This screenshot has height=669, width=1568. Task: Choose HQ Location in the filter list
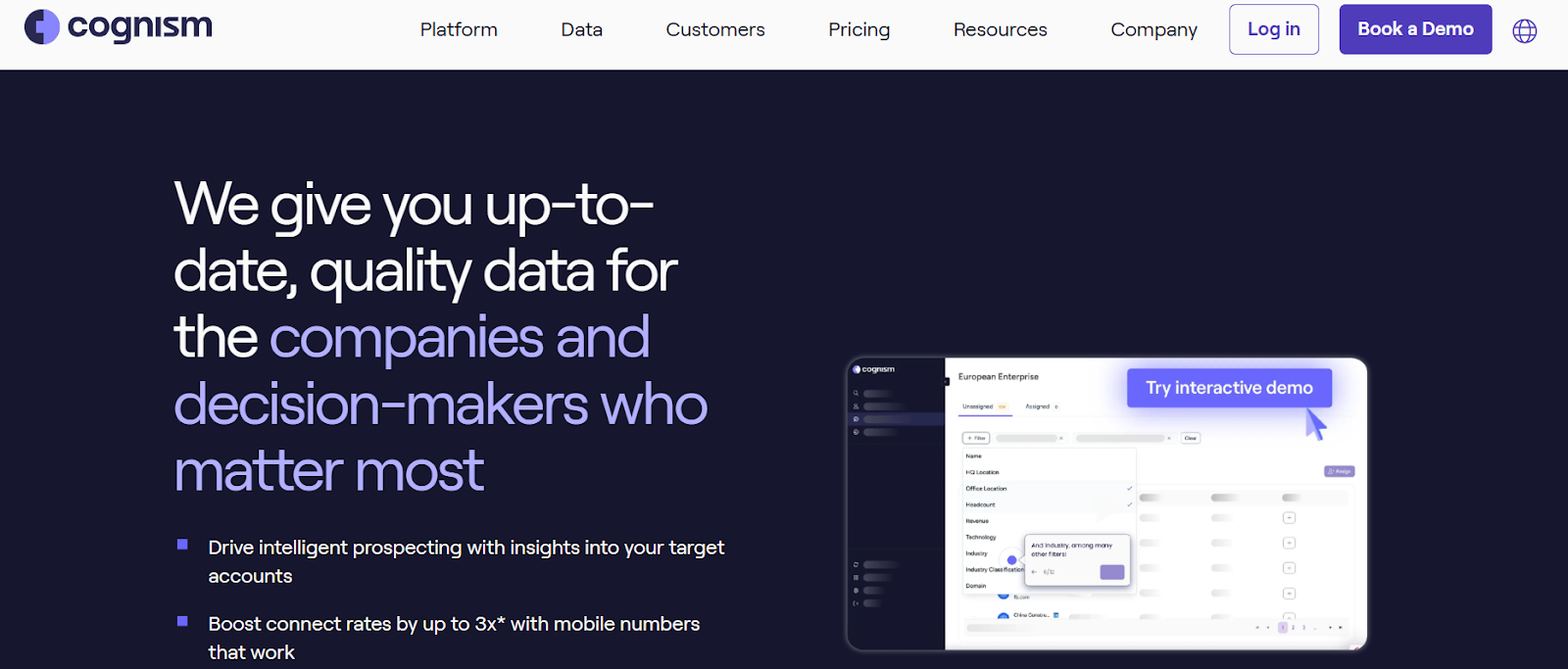1049,472
